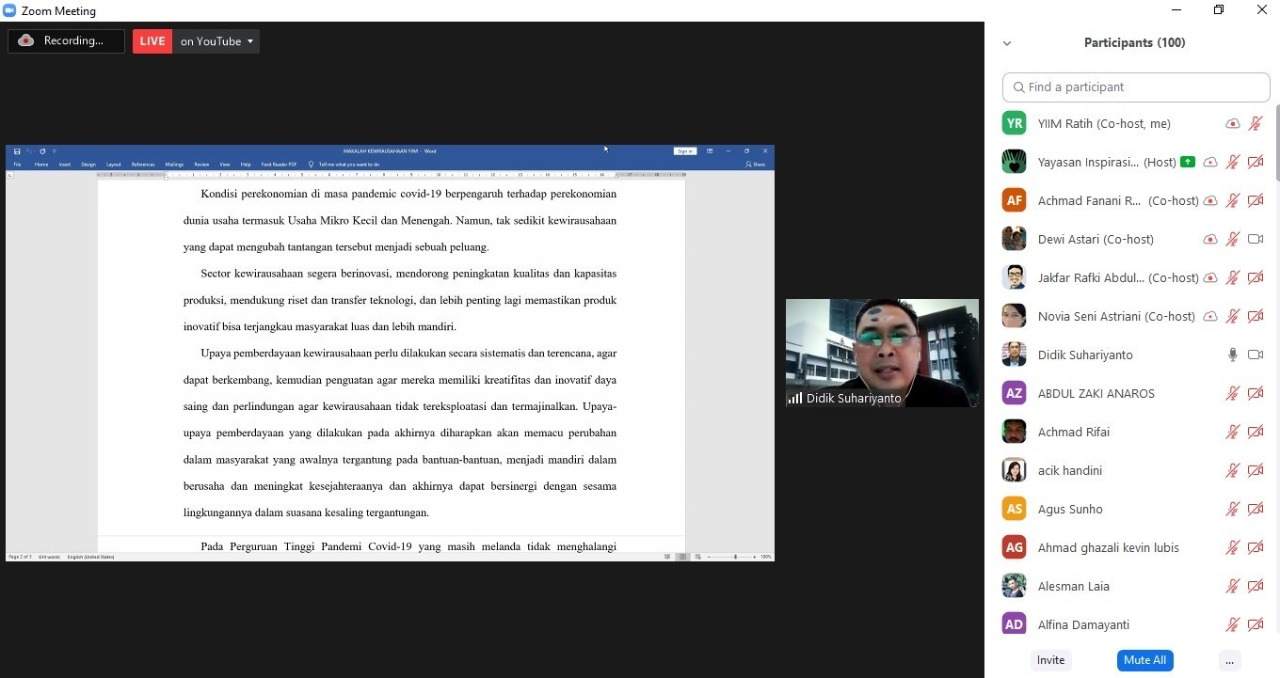Open the more options ellipsis button
This screenshot has width=1280, height=678.
click(1230, 660)
